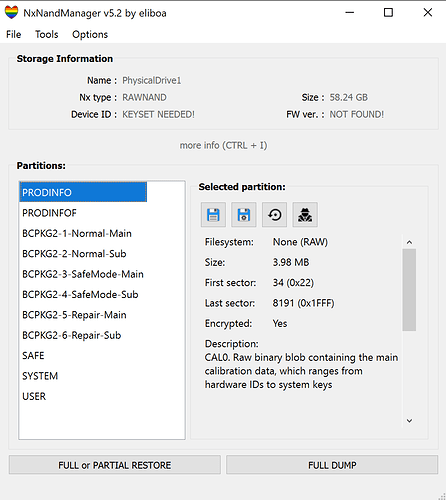Viewport: 446px width, 500px height.
Task: Click the dump partition save icon
Action: coord(213,215)
